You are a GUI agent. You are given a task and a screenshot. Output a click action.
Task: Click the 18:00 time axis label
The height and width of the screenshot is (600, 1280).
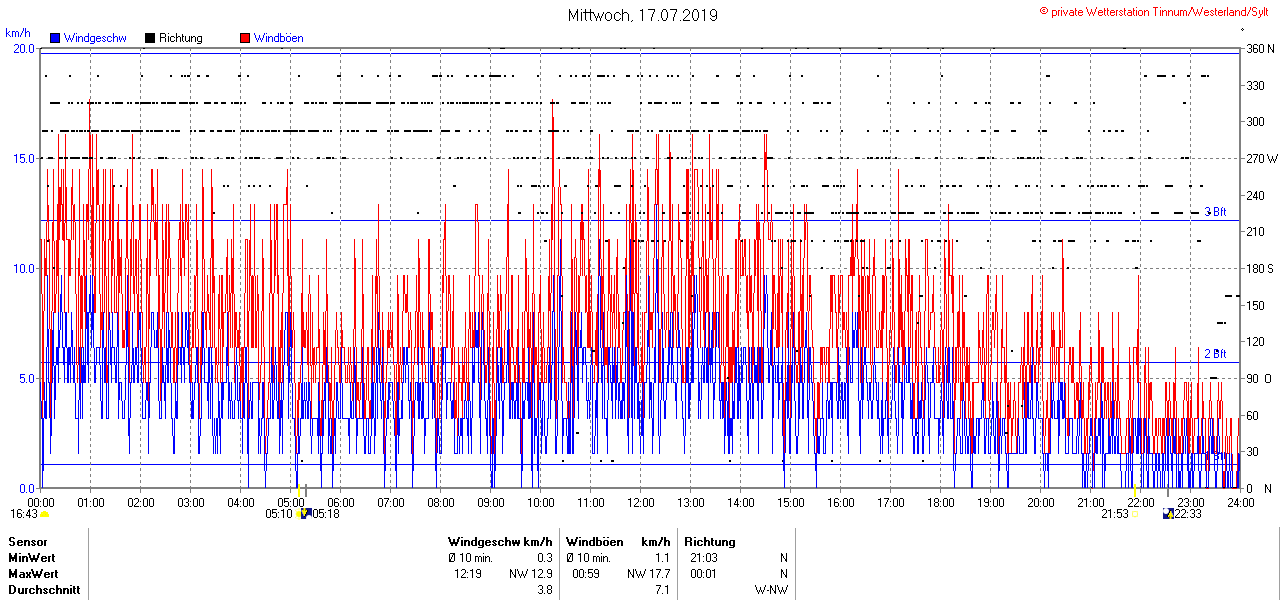click(x=941, y=502)
